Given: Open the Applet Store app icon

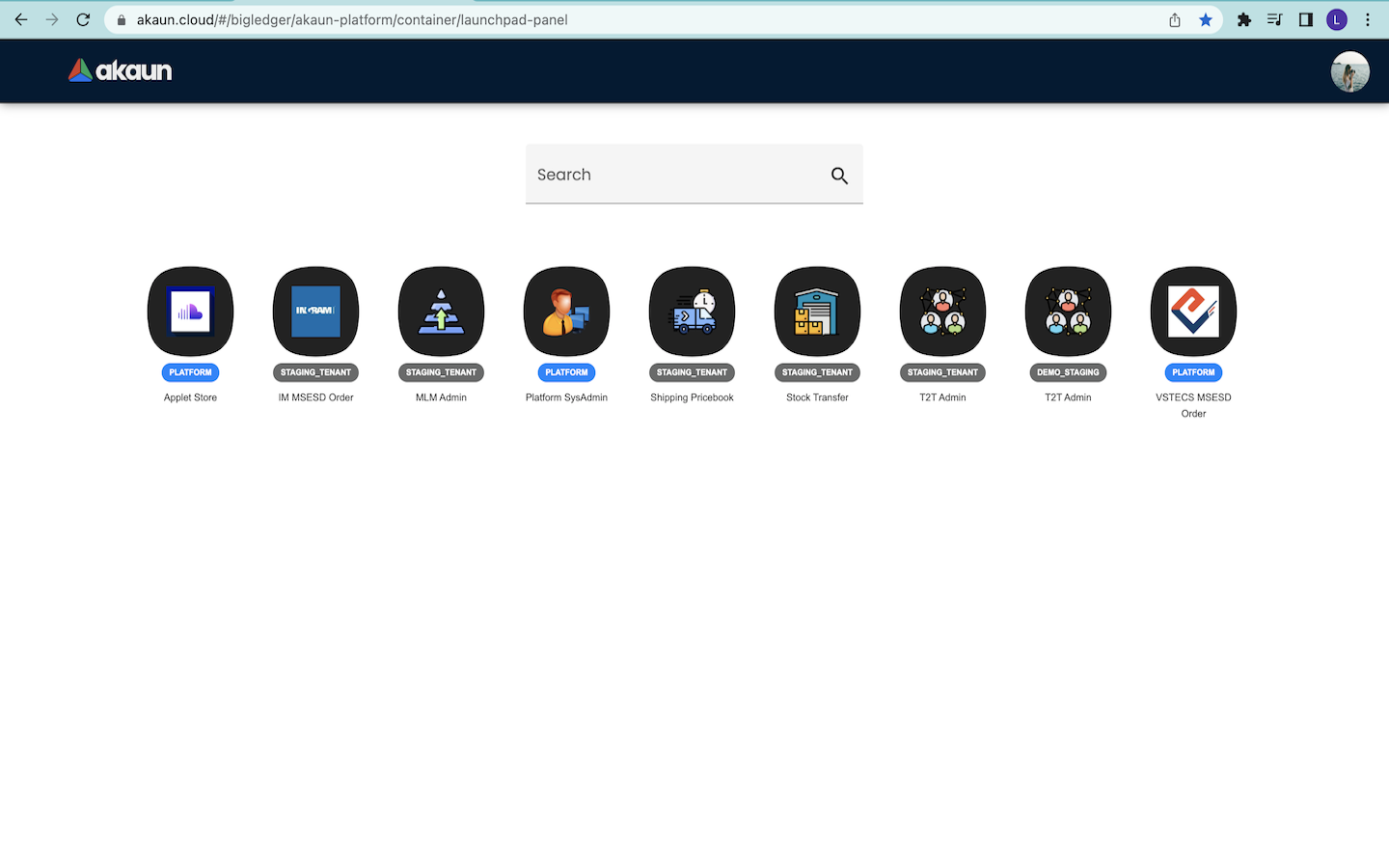Looking at the screenshot, I should (190, 312).
